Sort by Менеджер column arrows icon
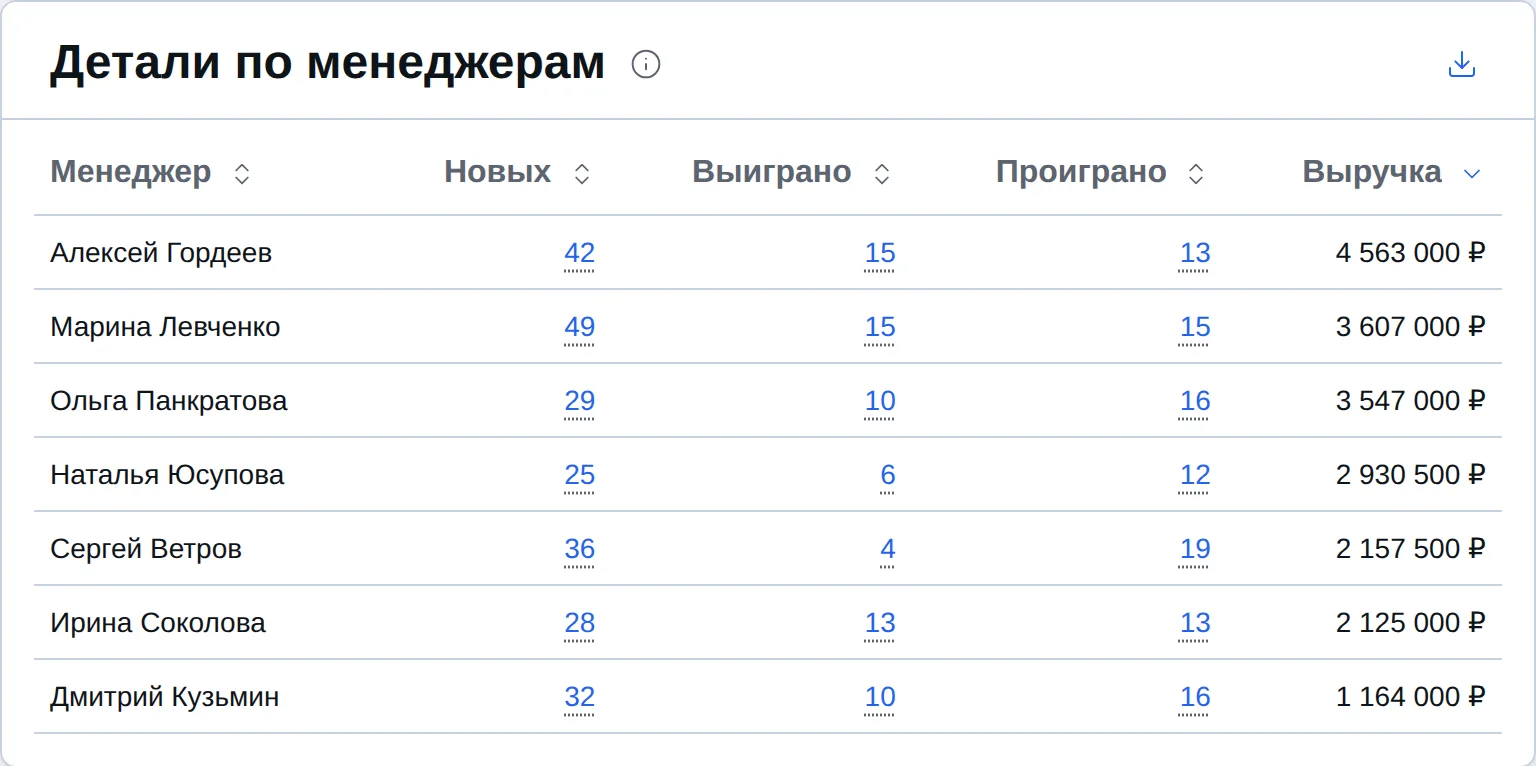1536x766 pixels. tap(241, 174)
